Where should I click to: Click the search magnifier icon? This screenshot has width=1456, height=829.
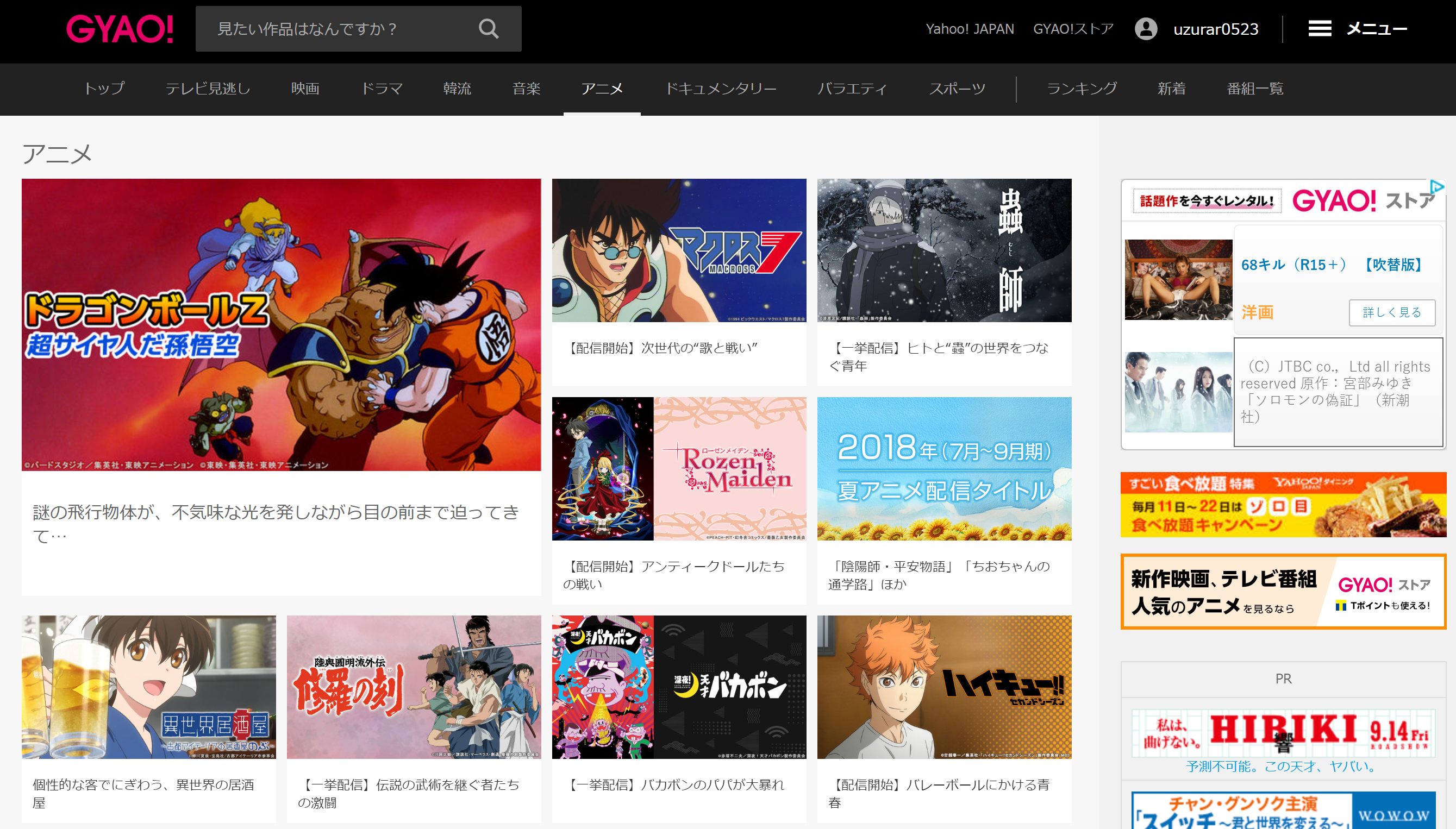click(488, 28)
